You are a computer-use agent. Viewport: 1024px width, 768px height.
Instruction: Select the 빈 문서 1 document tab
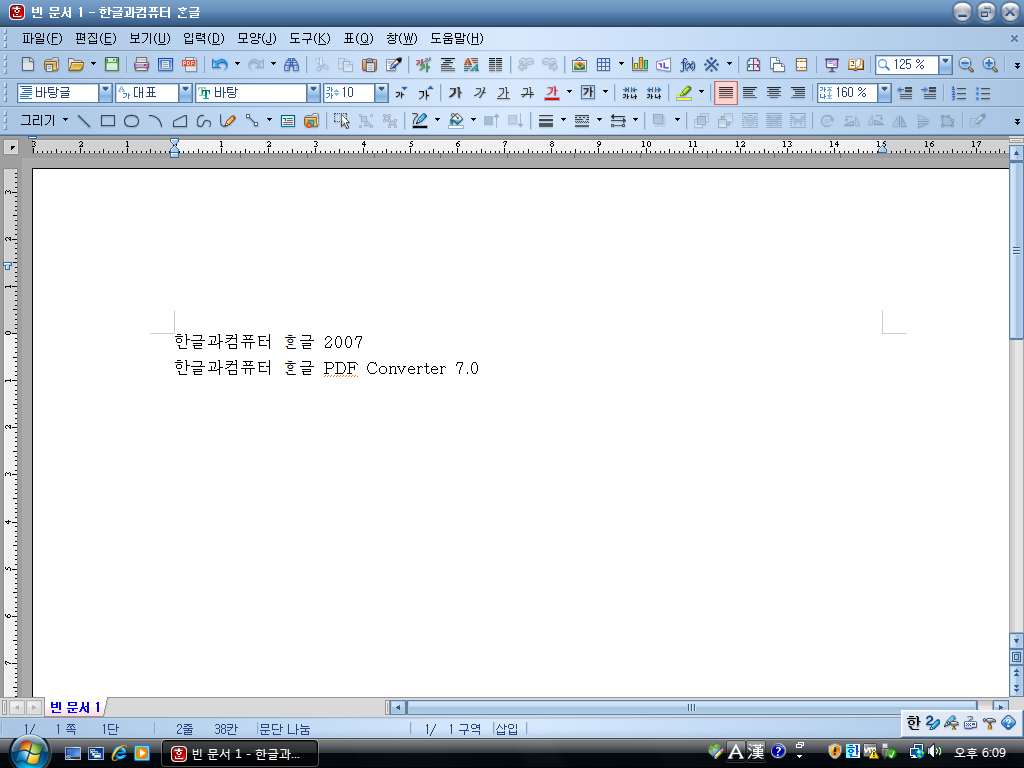tap(75, 707)
